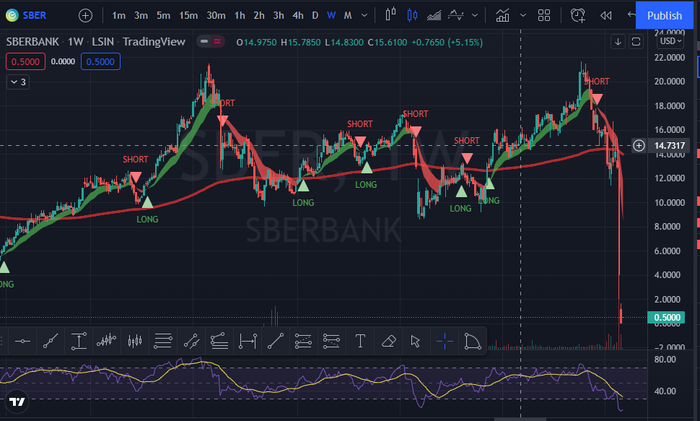Switch to the 3m timeframe
Screen dimensions: 700x421
(x=141, y=16)
